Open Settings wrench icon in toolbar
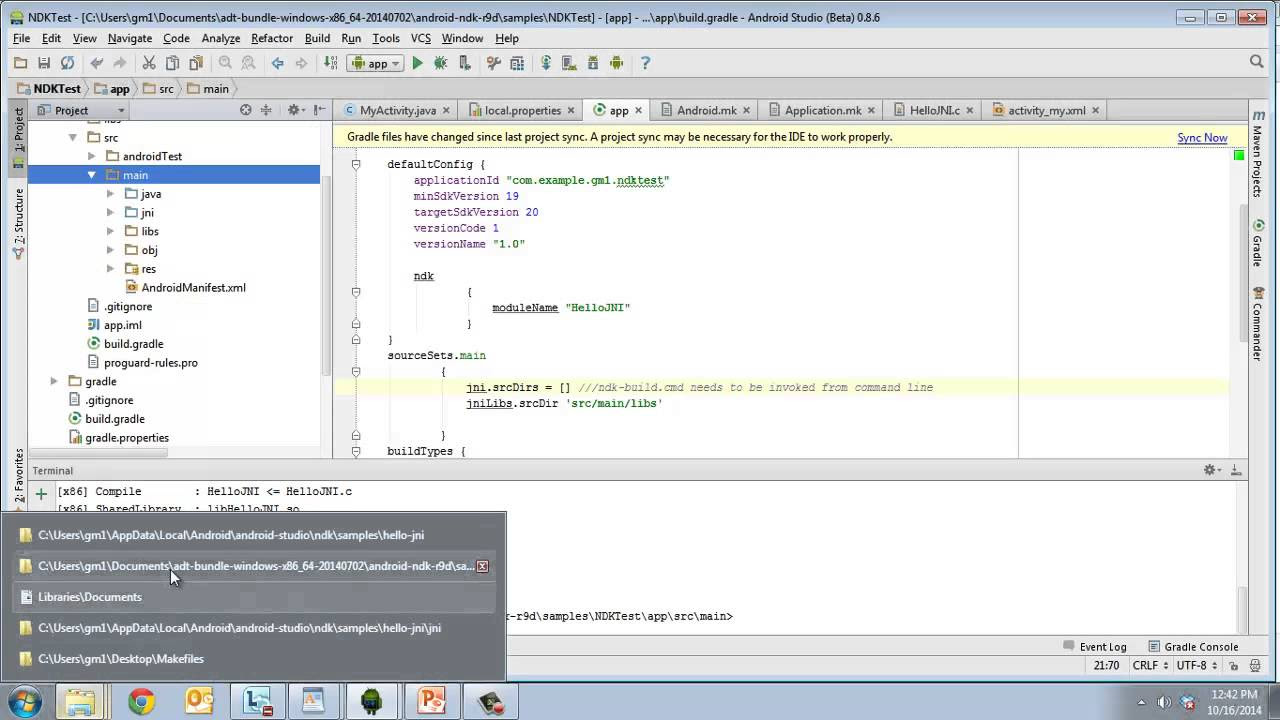Screen dimensions: 1280x720 (x=493, y=63)
